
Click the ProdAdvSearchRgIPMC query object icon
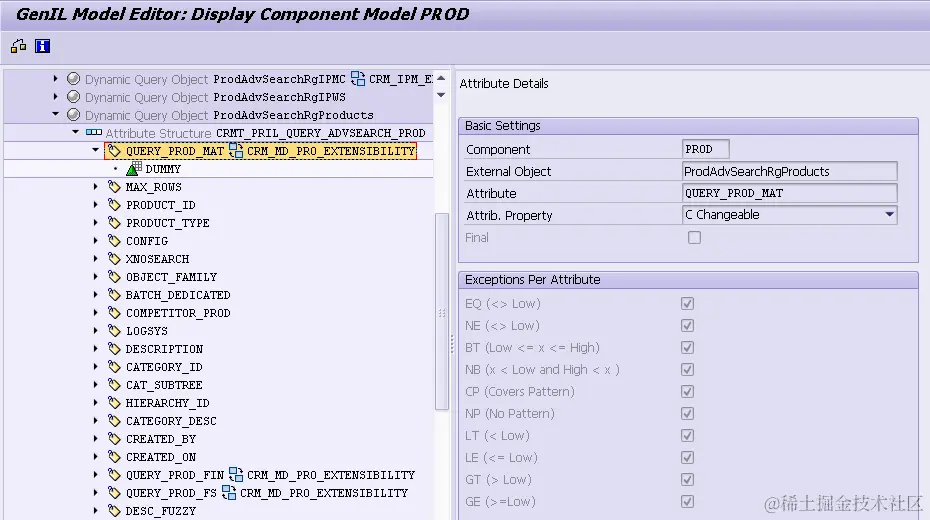[x=74, y=79]
